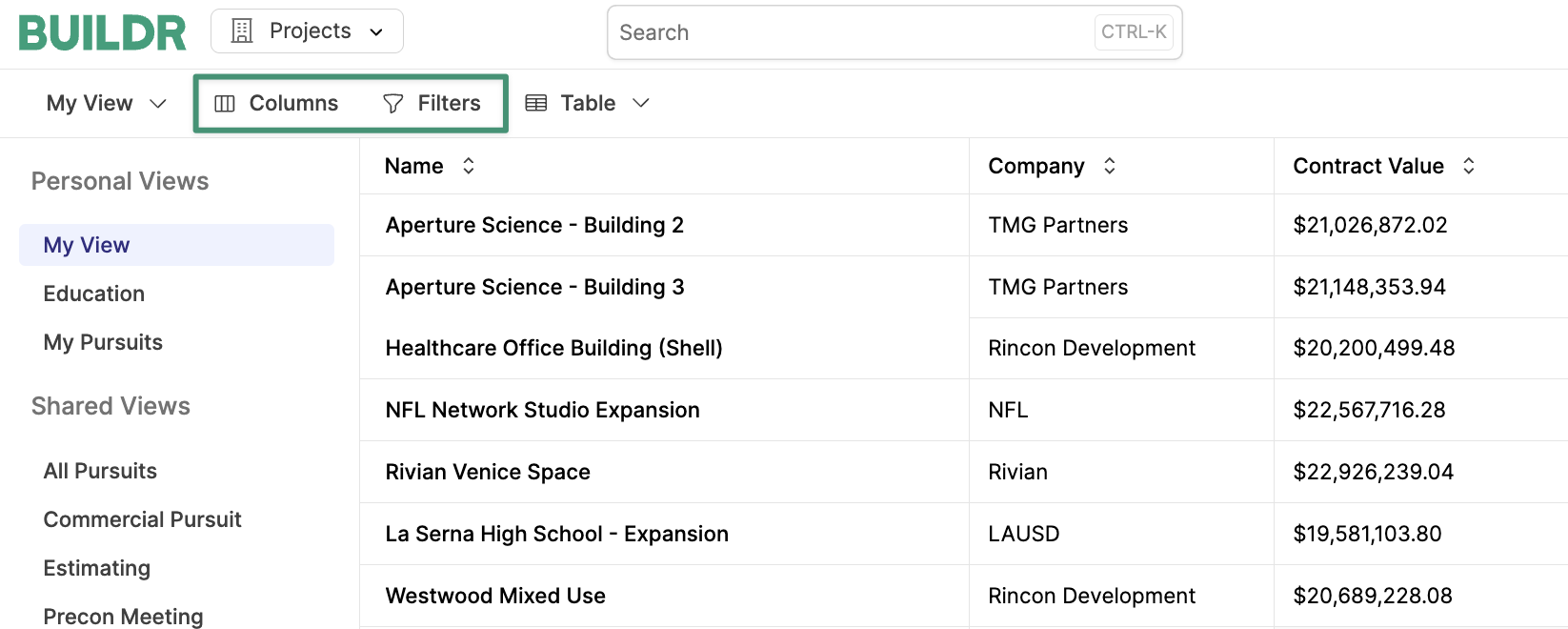
Task: Open Aperture Science - Building 2 project
Action: [534, 225]
